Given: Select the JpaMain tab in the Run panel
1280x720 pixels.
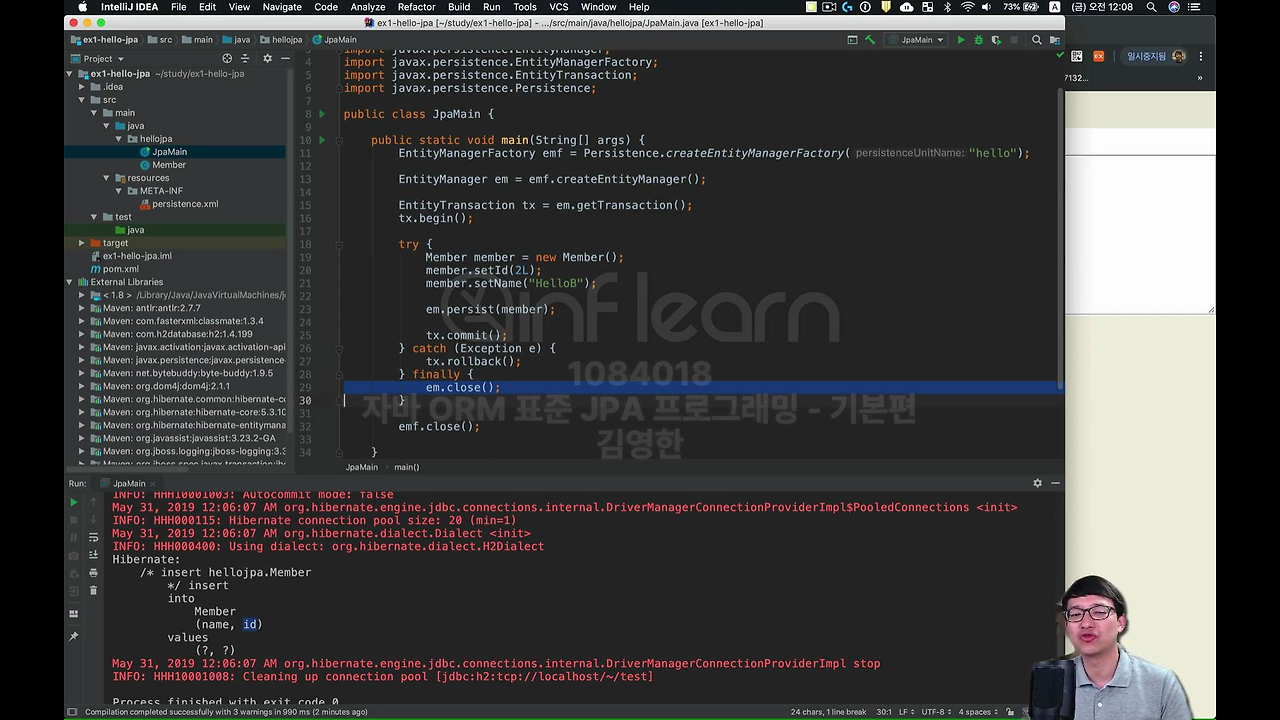Looking at the screenshot, I should coord(129,483).
